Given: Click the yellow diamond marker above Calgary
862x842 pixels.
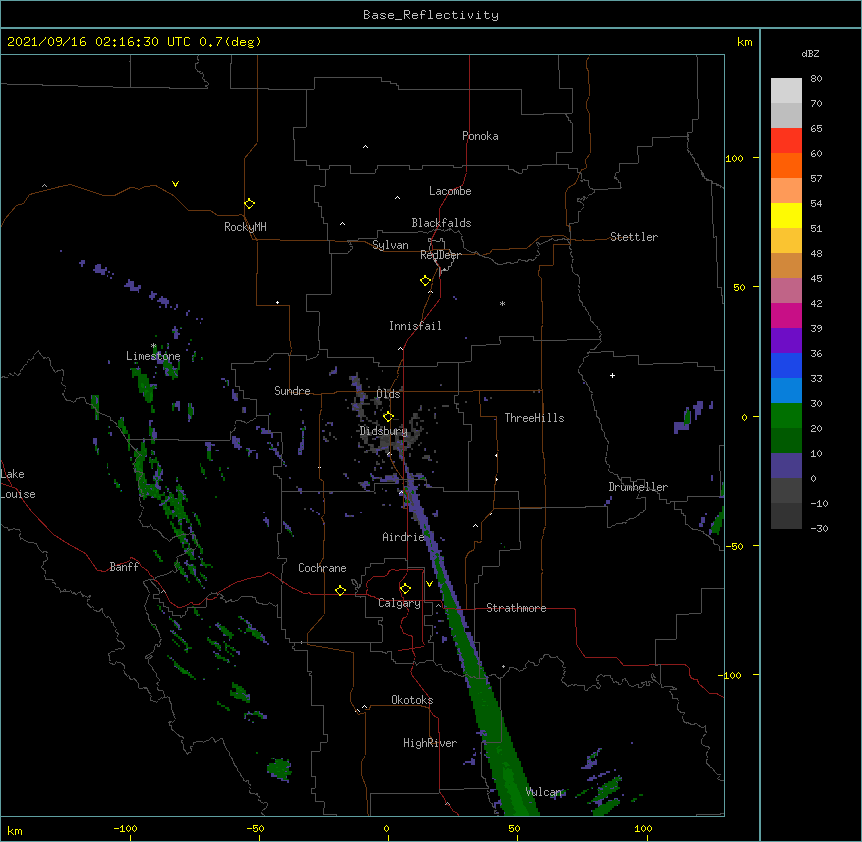Looking at the screenshot, I should click(405, 589).
